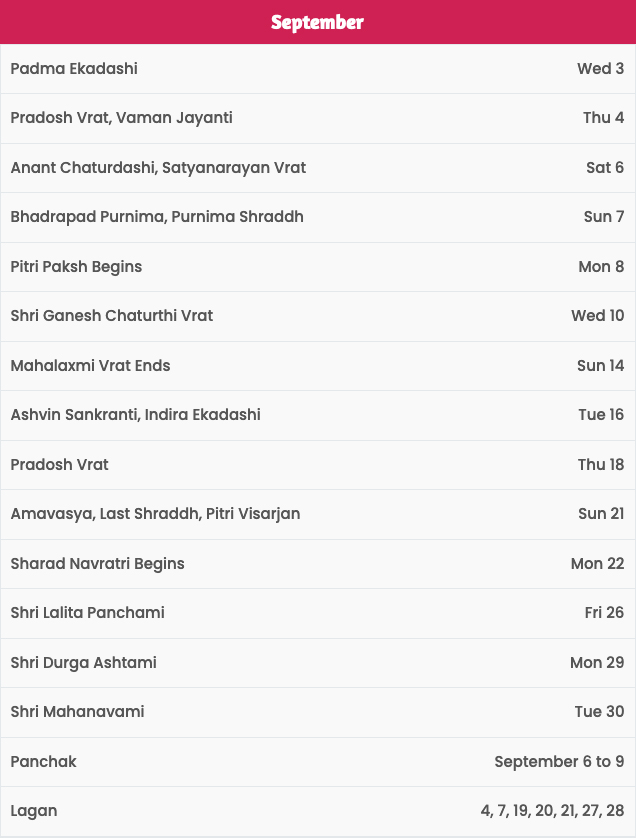Click the Lagan dates 4, 7, 19 list

click(x=552, y=811)
